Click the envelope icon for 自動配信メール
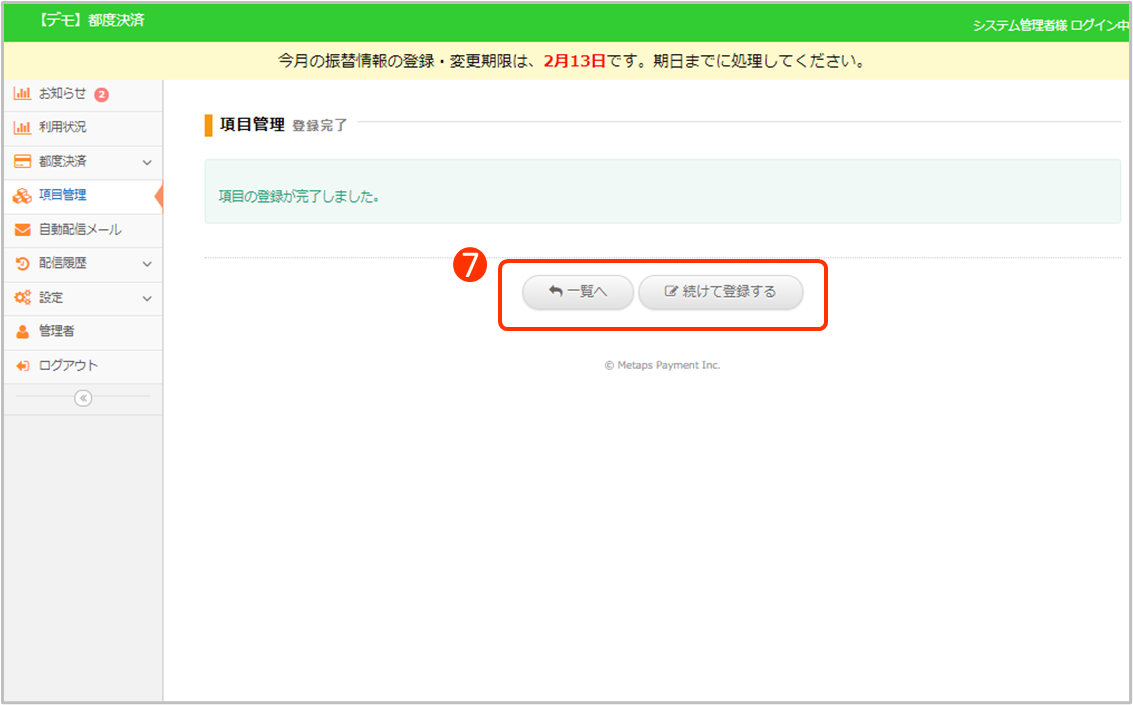Image resolution: width=1133 pixels, height=705 pixels. pyautogui.click(x=22, y=230)
